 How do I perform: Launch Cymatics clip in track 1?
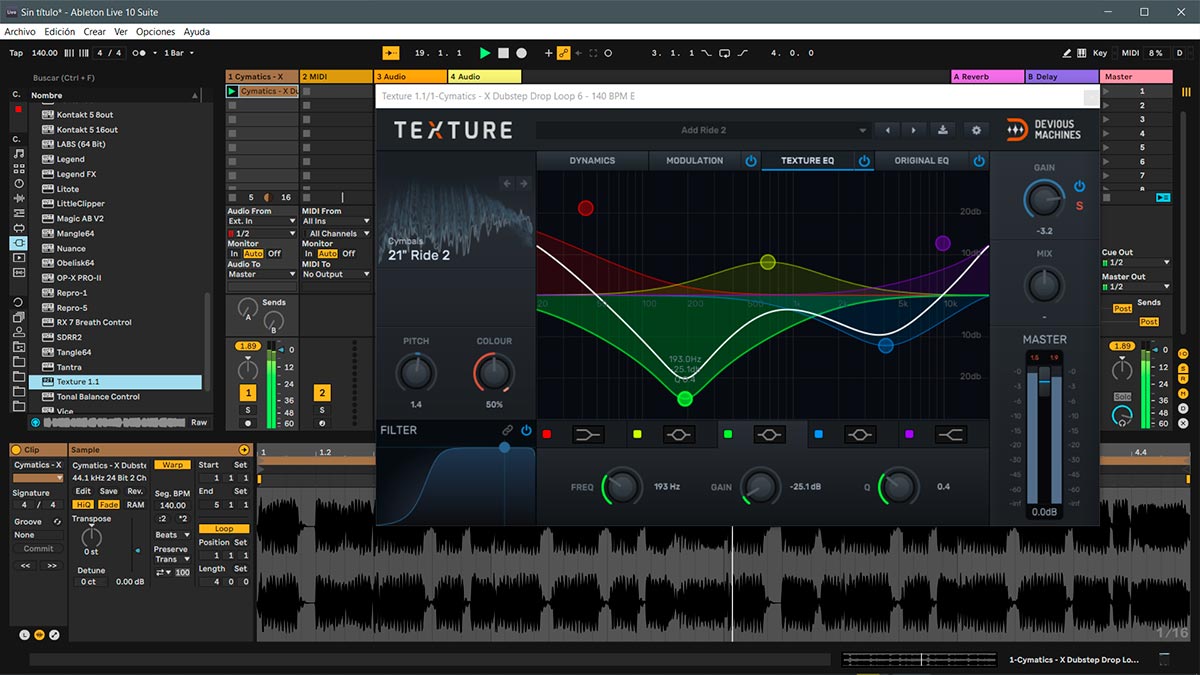(232, 91)
